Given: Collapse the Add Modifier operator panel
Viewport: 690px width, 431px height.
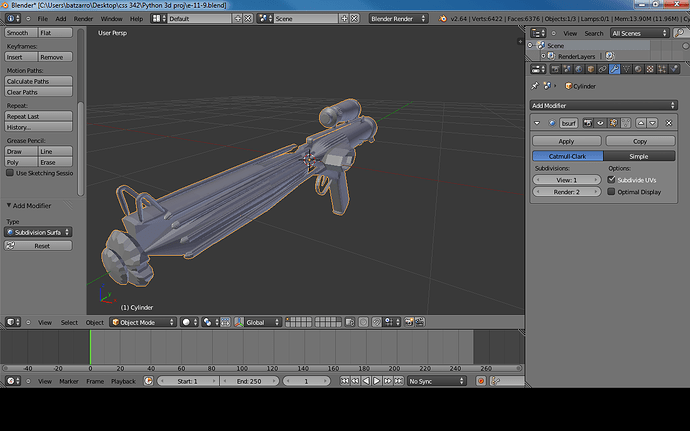Looking at the screenshot, I should pos(9,205).
